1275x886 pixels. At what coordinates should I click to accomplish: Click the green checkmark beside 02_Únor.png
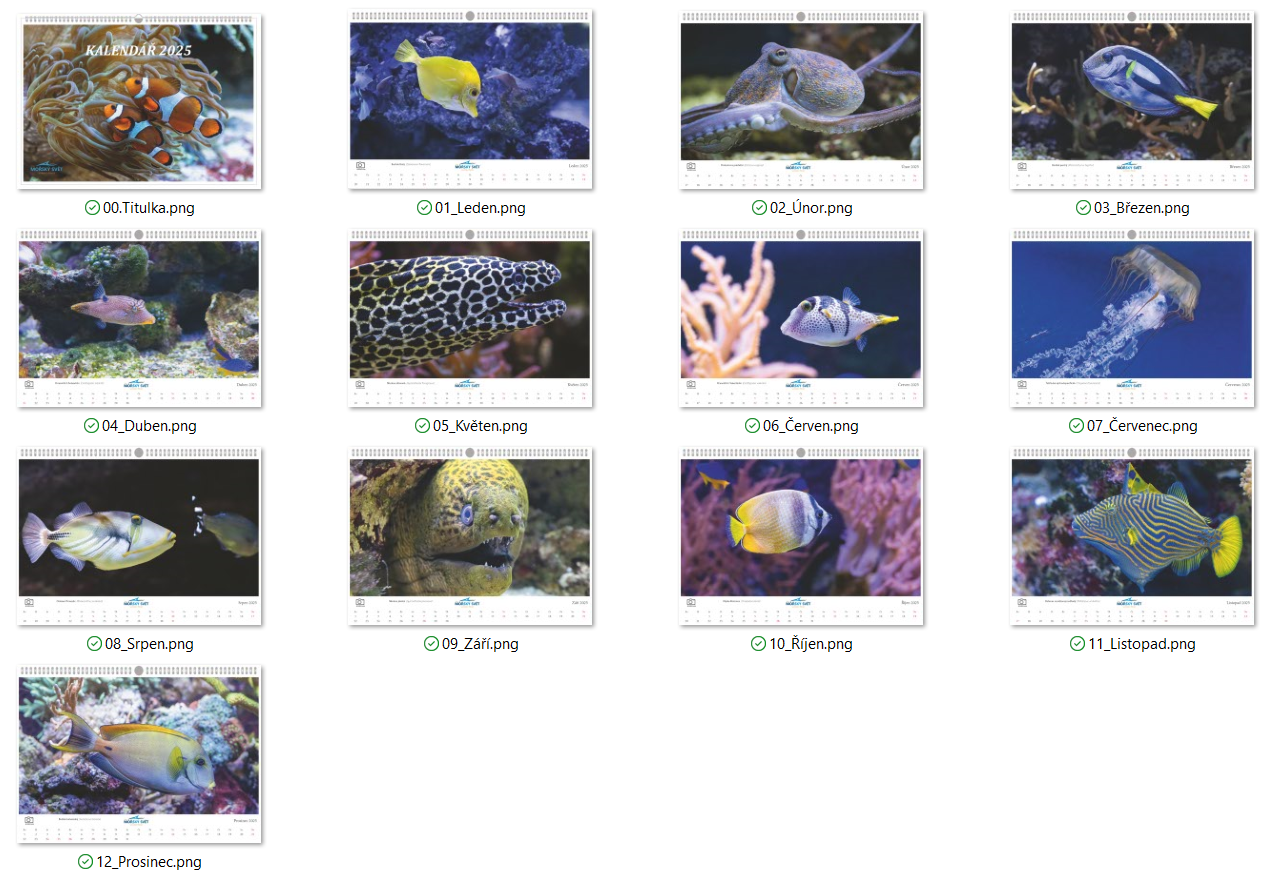[x=759, y=208]
